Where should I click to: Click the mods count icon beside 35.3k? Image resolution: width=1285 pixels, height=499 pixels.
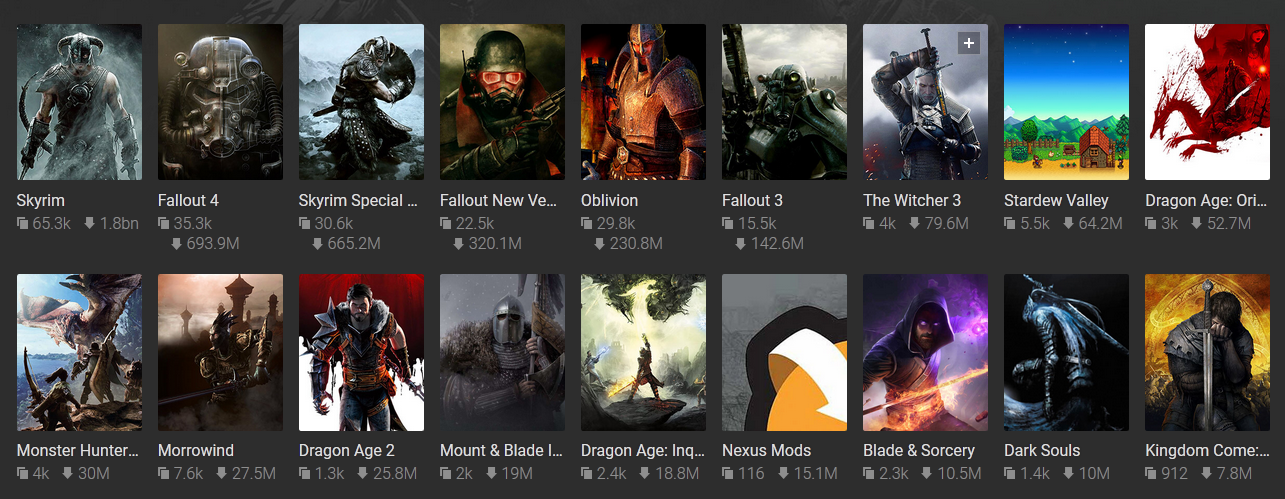164,224
